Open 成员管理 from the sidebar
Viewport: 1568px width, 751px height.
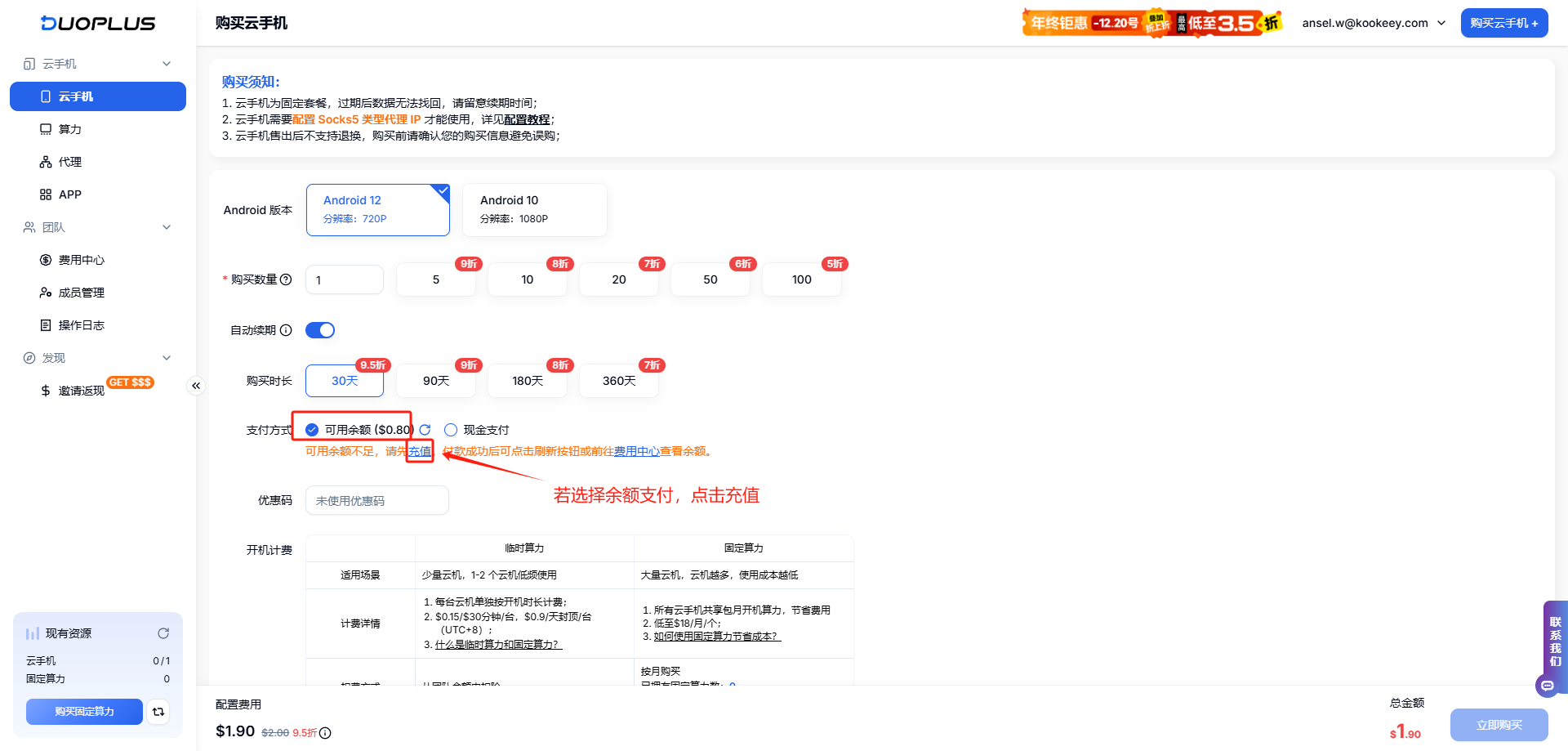point(80,292)
